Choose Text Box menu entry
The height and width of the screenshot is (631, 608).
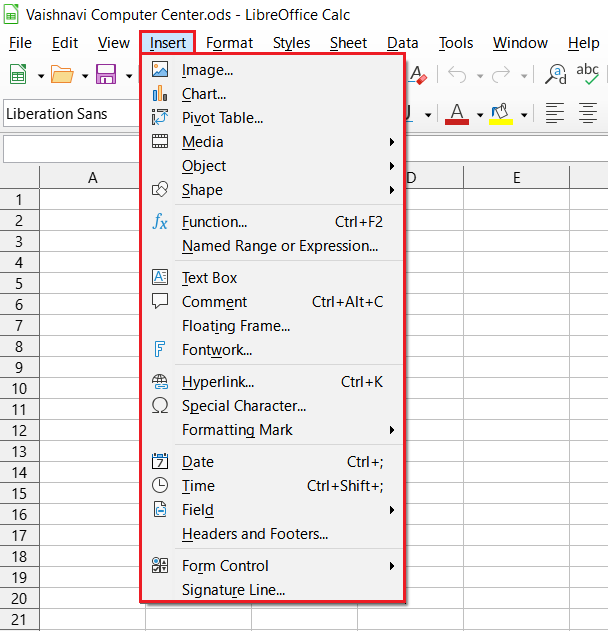click(x=272, y=278)
